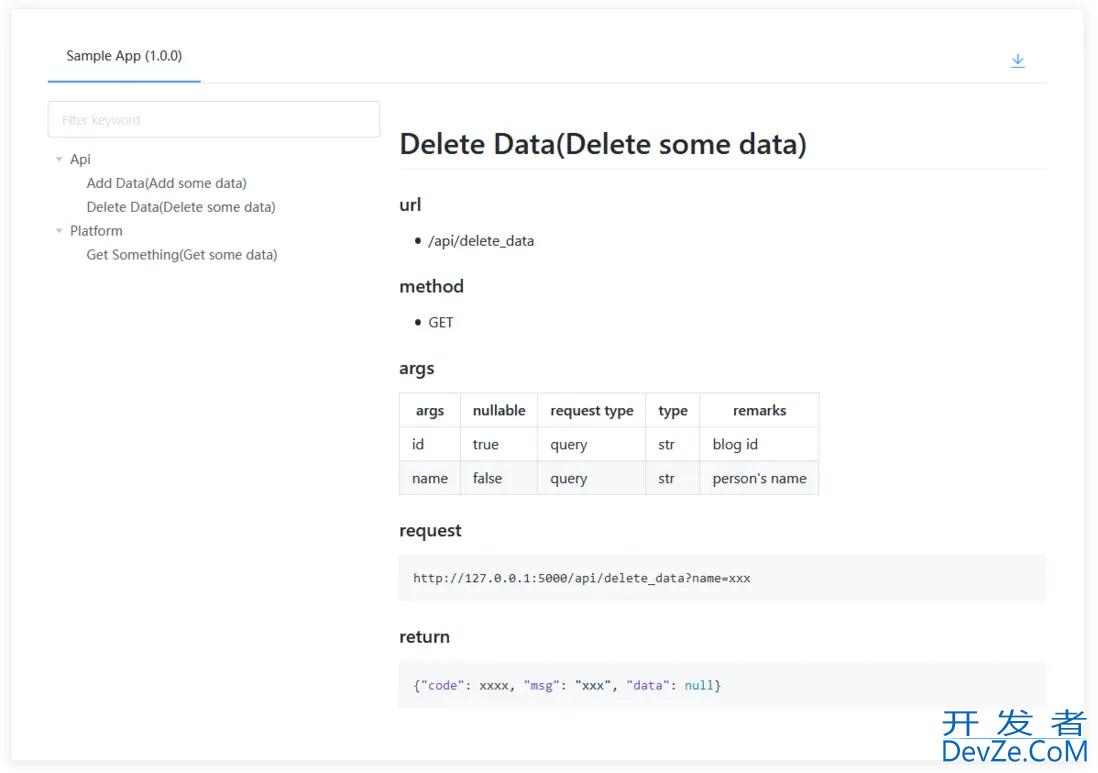Open Delete Data(Delete some data) tree entry
1098x773 pixels.
click(x=181, y=207)
